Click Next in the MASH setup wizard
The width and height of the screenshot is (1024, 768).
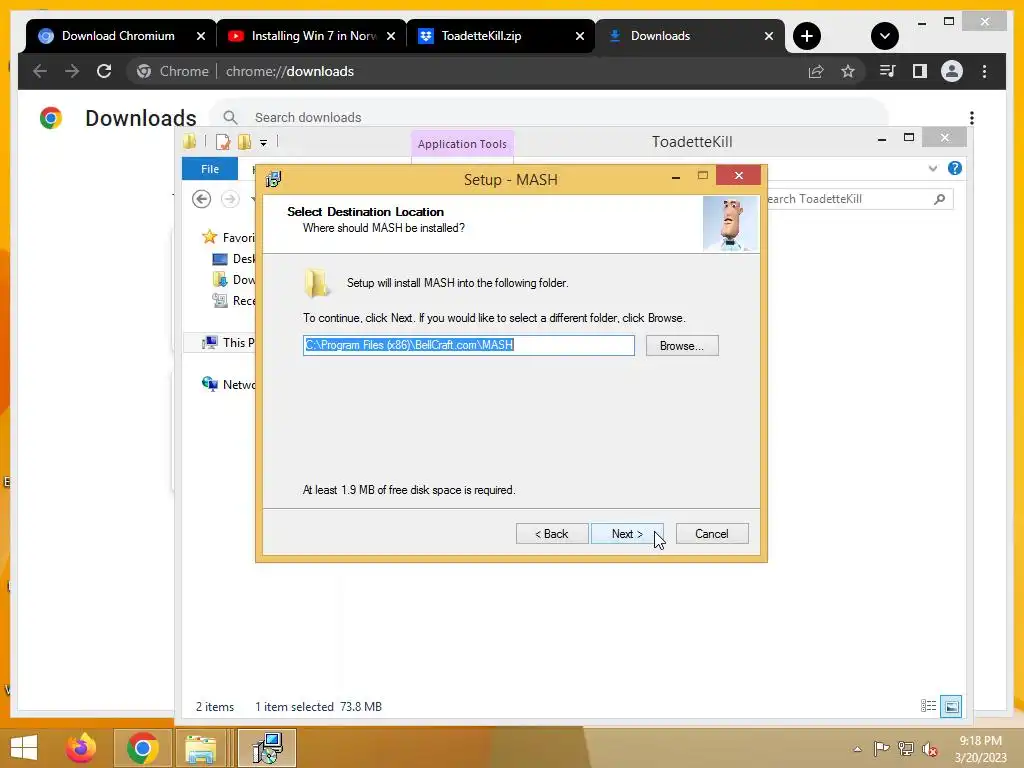[x=627, y=534]
